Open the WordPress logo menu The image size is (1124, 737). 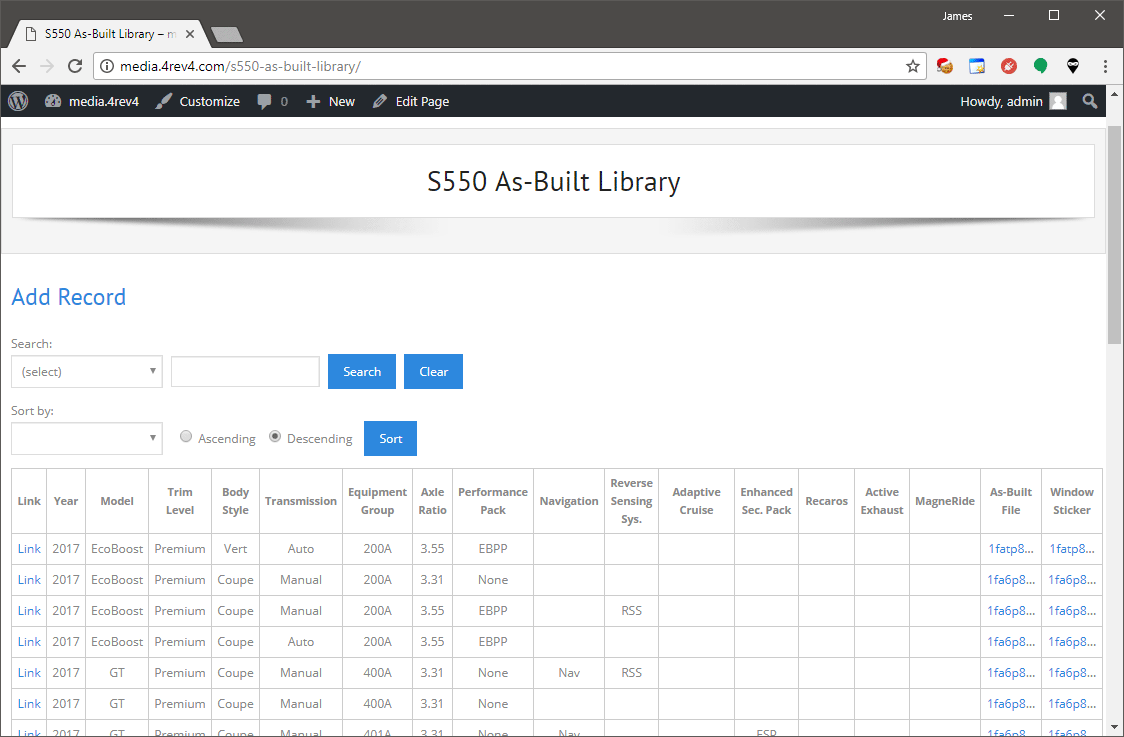pos(18,101)
